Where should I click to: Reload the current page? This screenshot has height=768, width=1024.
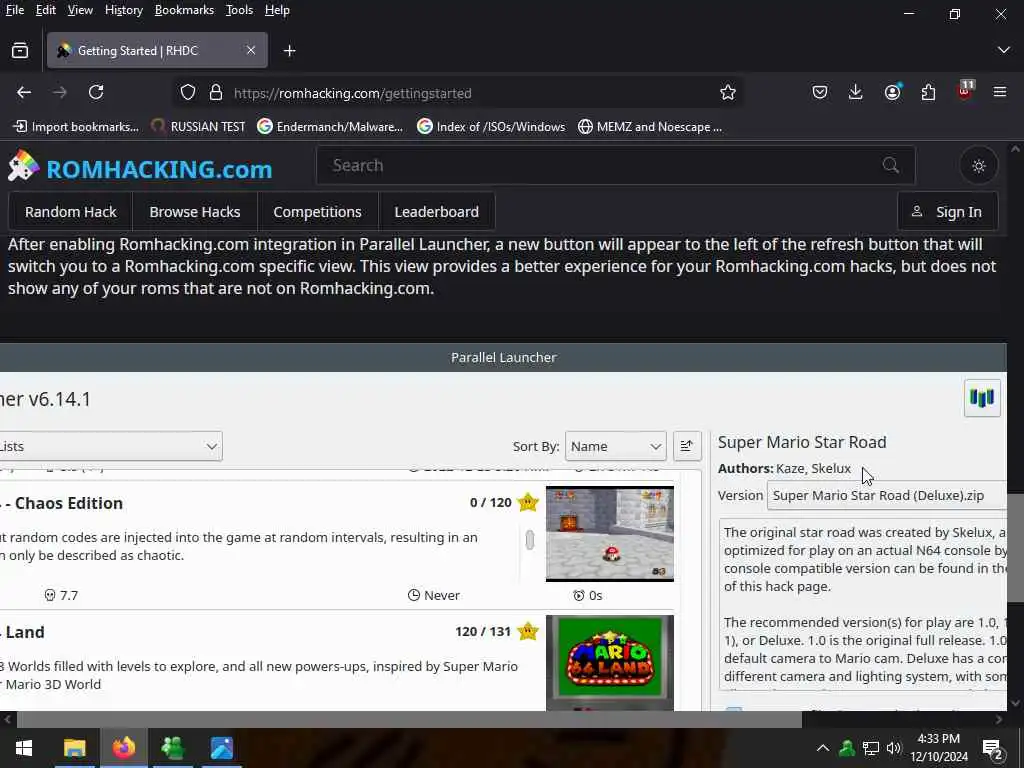96,92
